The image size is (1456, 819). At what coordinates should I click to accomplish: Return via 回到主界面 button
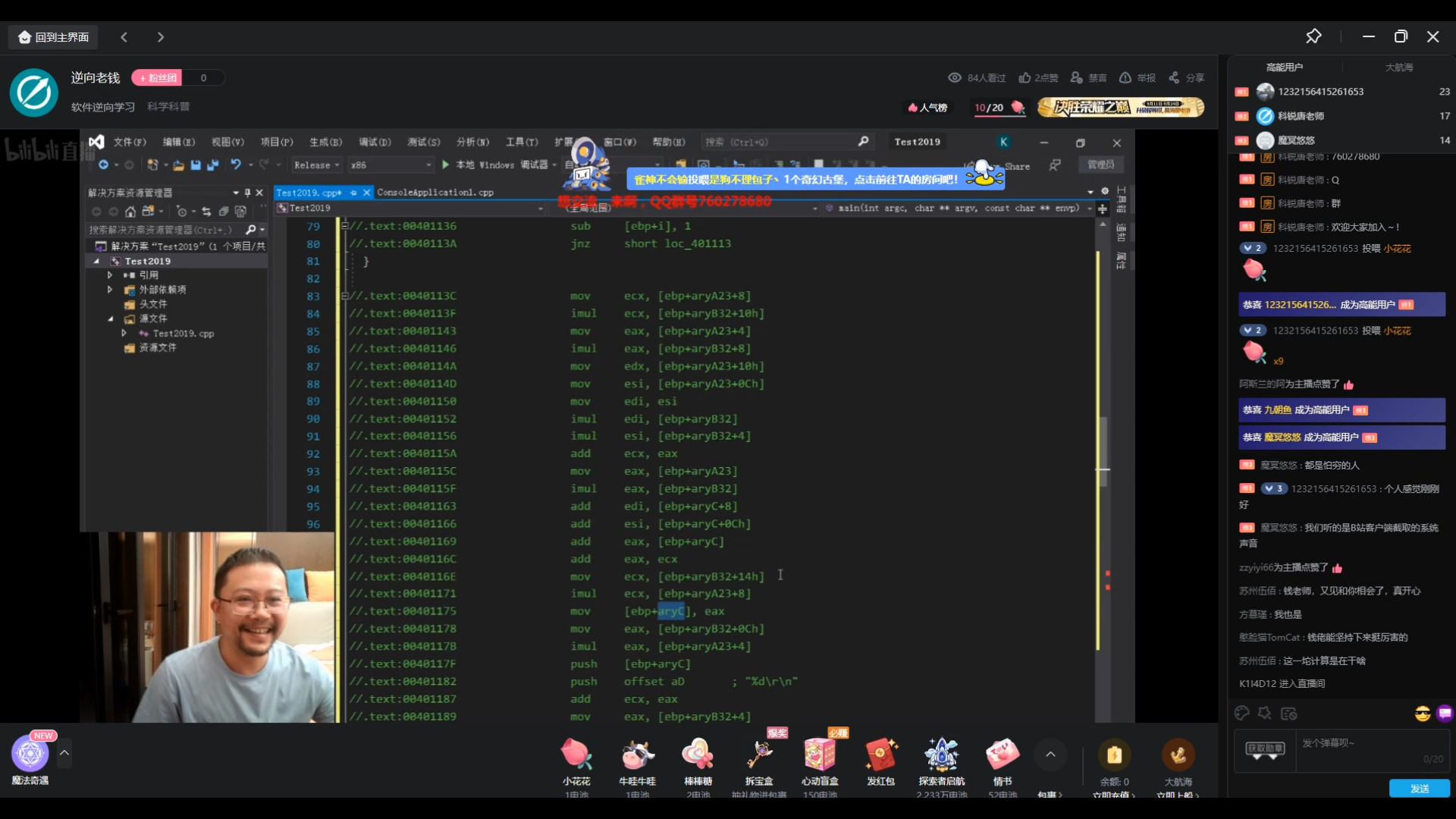tap(53, 36)
